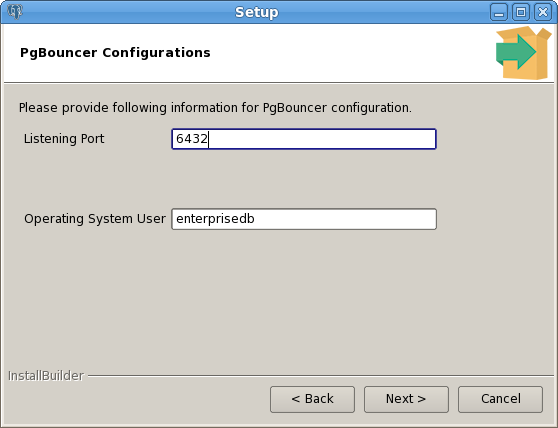Click the installer box arrow icon

[523, 53]
